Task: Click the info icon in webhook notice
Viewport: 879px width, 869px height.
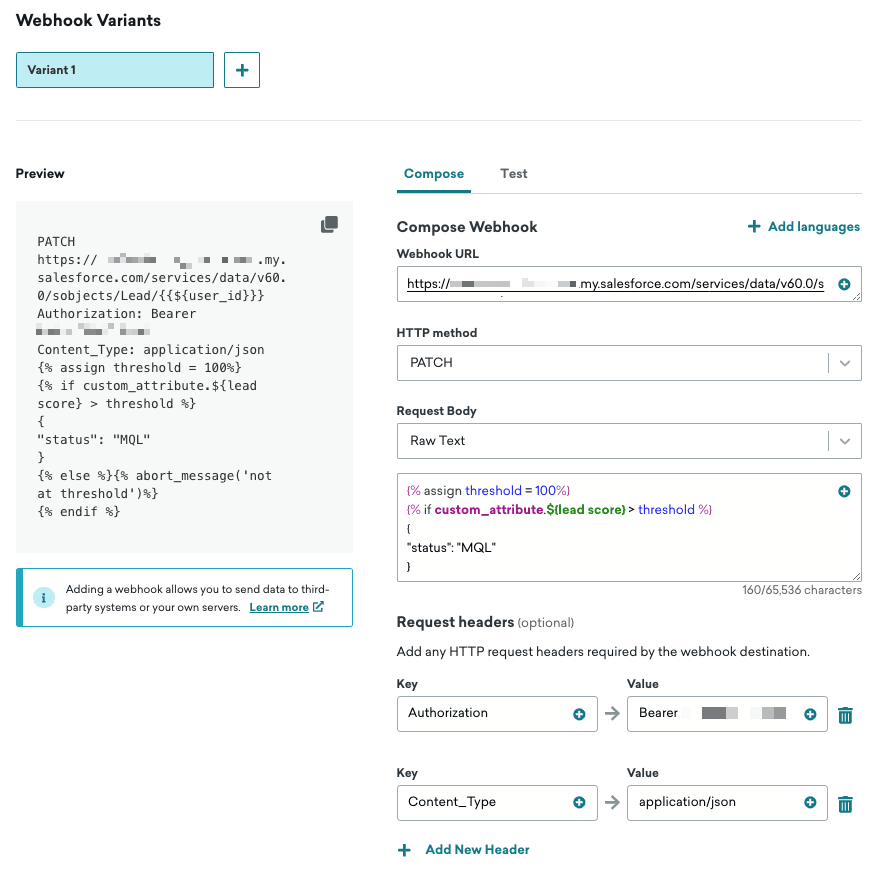Action: pyautogui.click(x=44, y=598)
